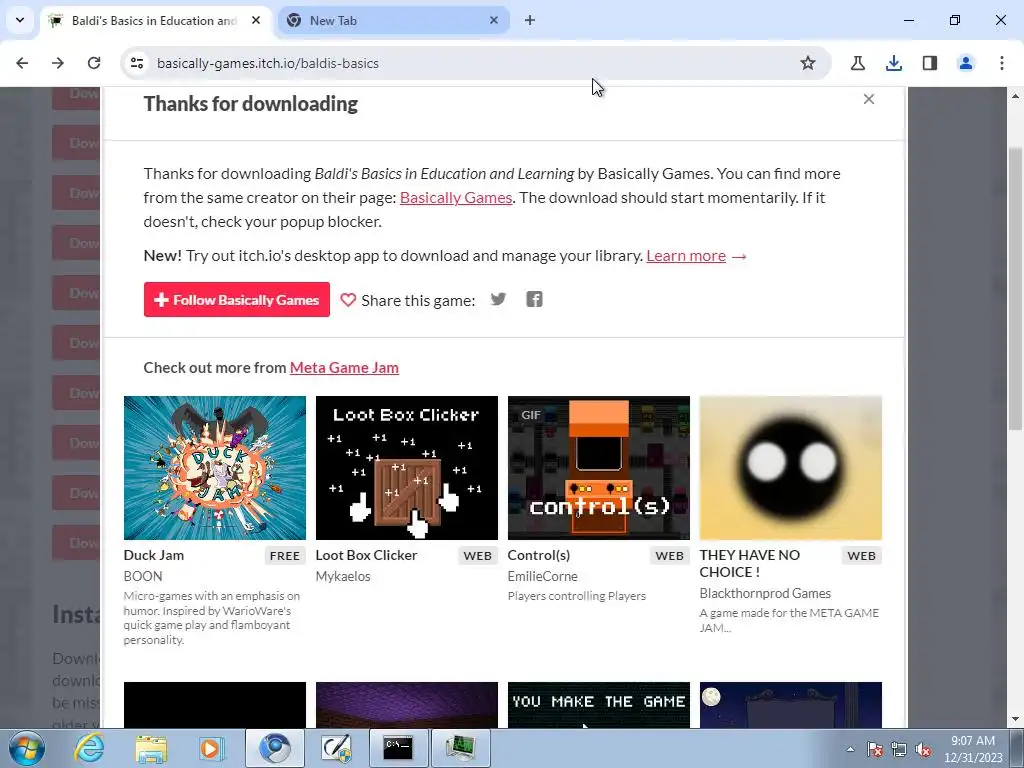Viewport: 1024px width, 768px height.
Task: Select the Chrome taskbar button
Action: [275, 748]
